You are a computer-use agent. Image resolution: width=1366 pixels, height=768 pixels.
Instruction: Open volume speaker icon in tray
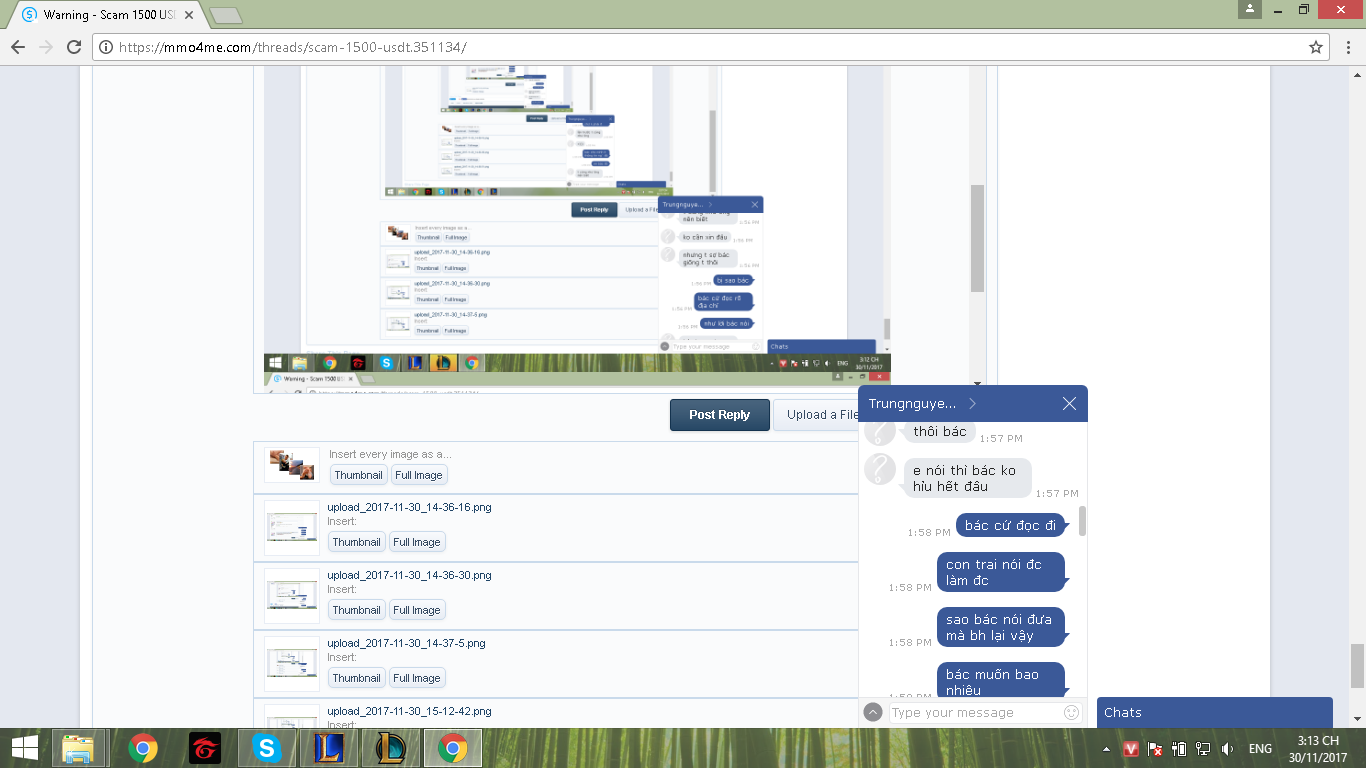pos(1227,749)
